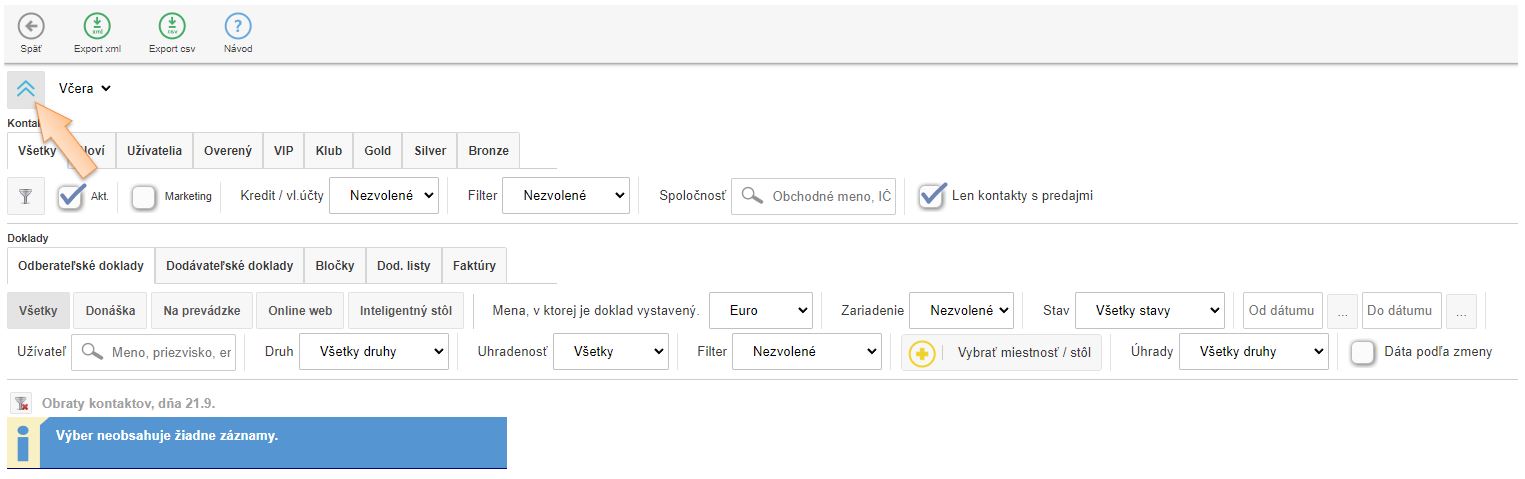Open the Mena currency dropdown set to Euro
The height and width of the screenshot is (479, 1525).
click(760, 311)
